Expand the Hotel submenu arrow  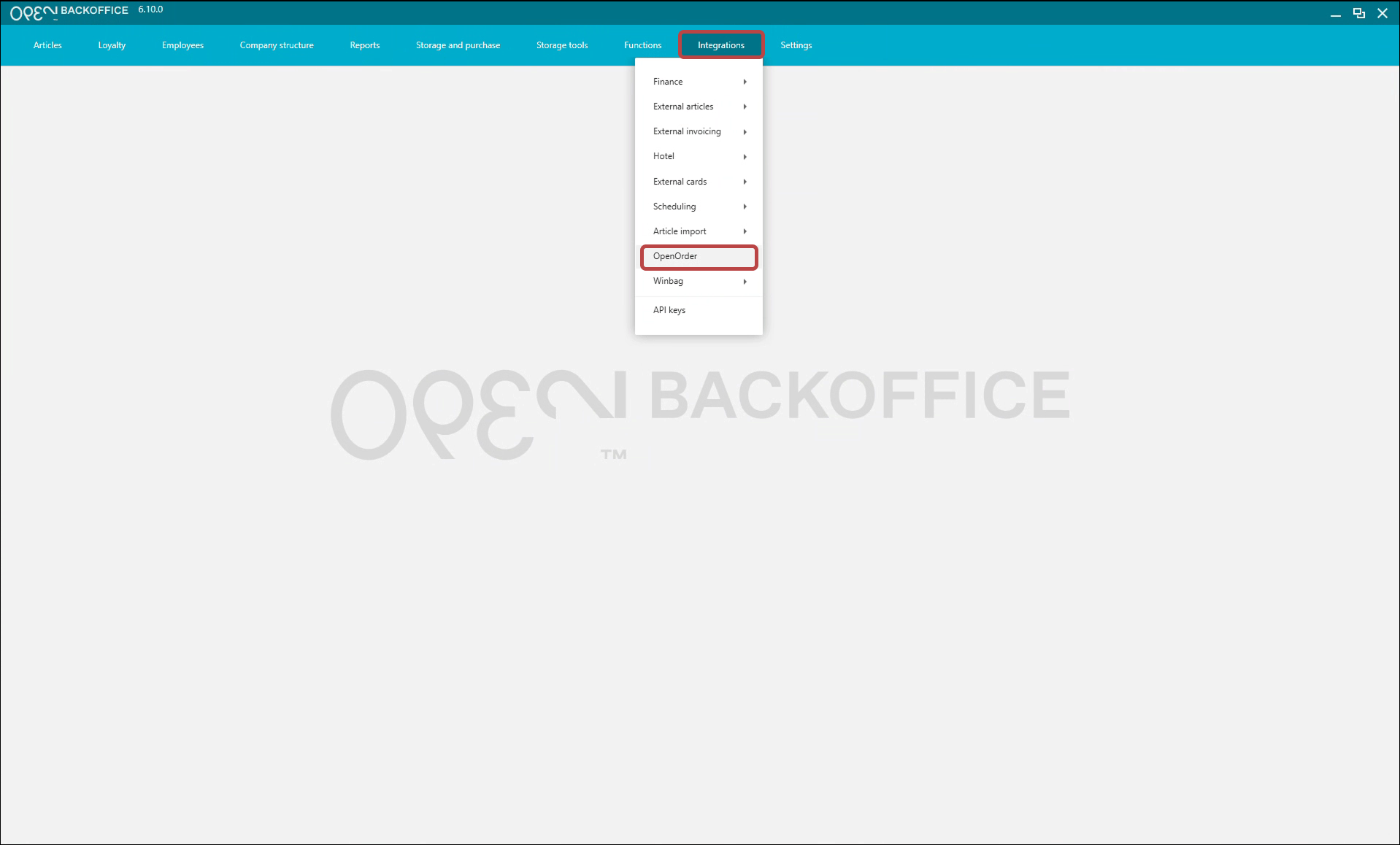tap(745, 157)
